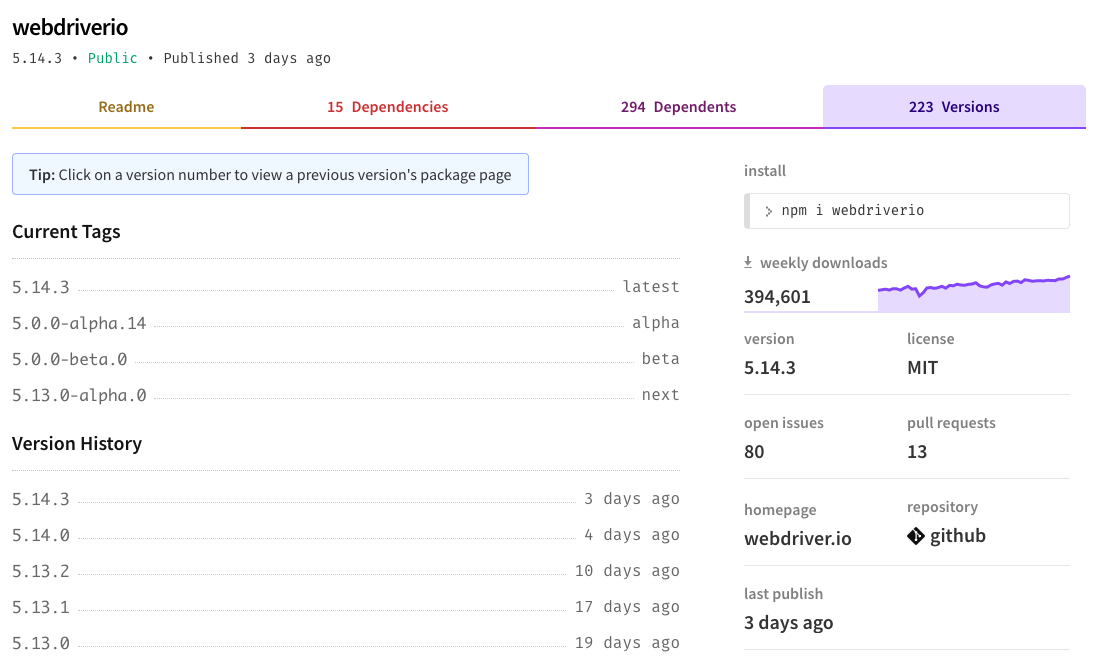The image size is (1096, 666).
Task: Open version 5.14.3 tagged latest
Action: [41, 287]
